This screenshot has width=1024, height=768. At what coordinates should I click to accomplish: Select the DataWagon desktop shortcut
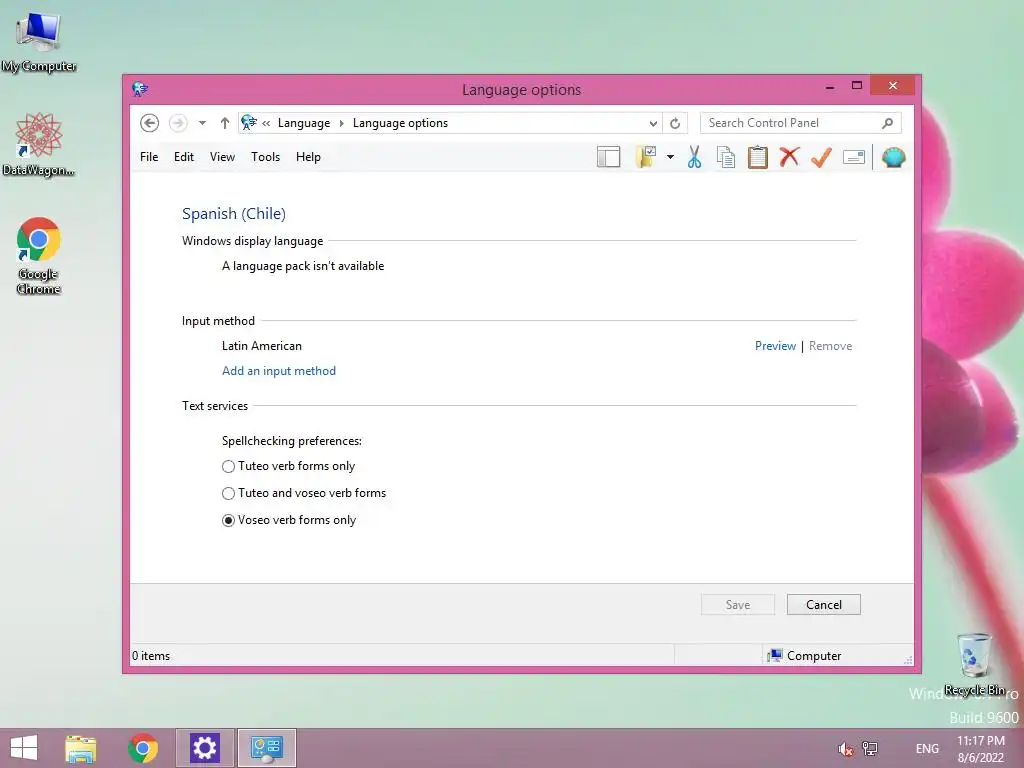click(x=39, y=144)
